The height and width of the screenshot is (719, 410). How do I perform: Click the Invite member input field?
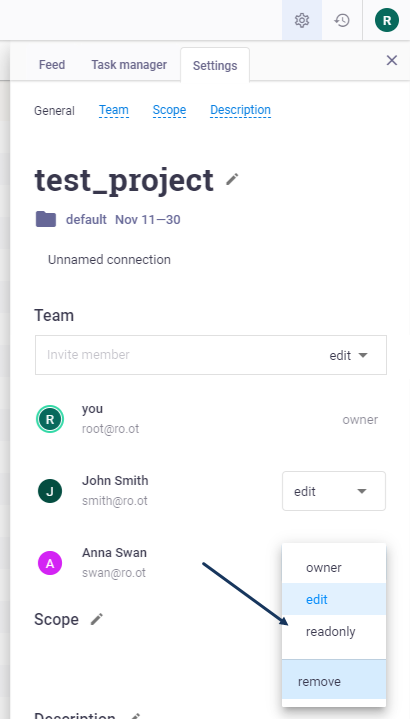point(180,355)
